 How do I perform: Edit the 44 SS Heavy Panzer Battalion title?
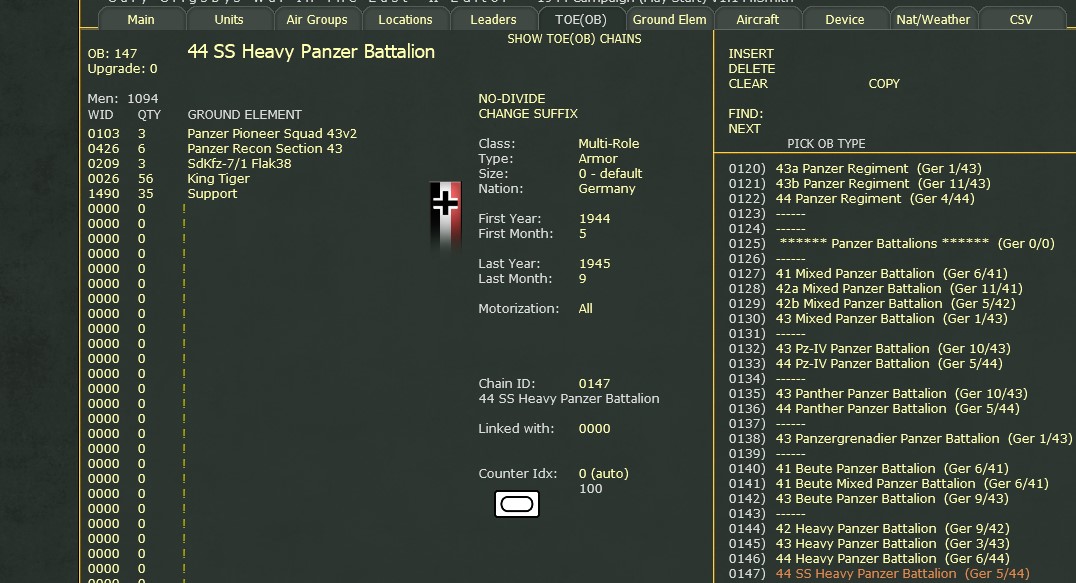[311, 51]
